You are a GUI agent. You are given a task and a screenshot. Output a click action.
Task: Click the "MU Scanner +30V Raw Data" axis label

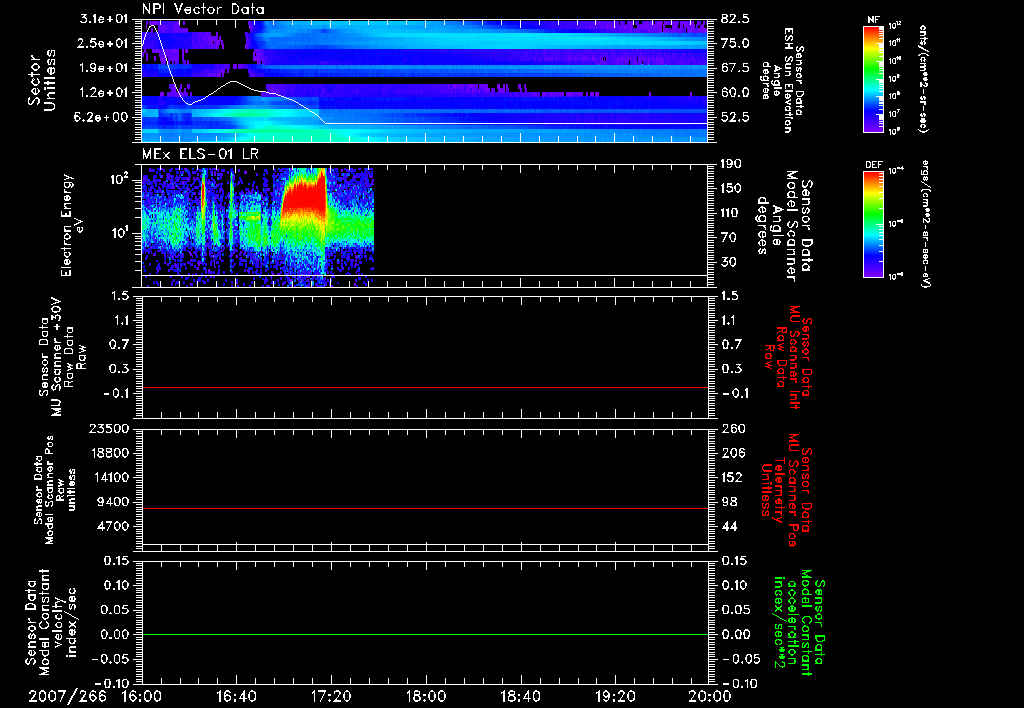[62, 357]
